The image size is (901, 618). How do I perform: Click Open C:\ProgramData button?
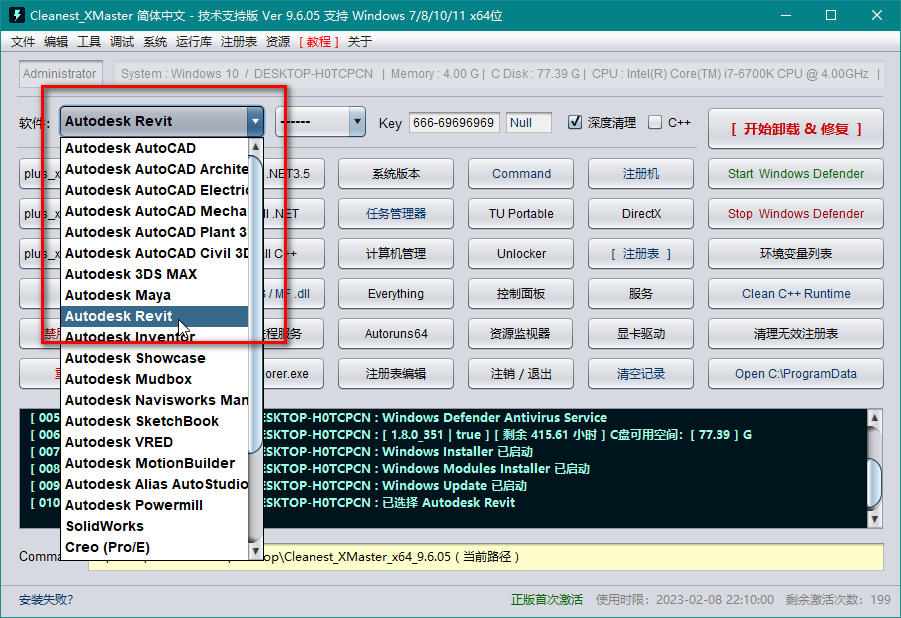pyautogui.click(x=796, y=374)
